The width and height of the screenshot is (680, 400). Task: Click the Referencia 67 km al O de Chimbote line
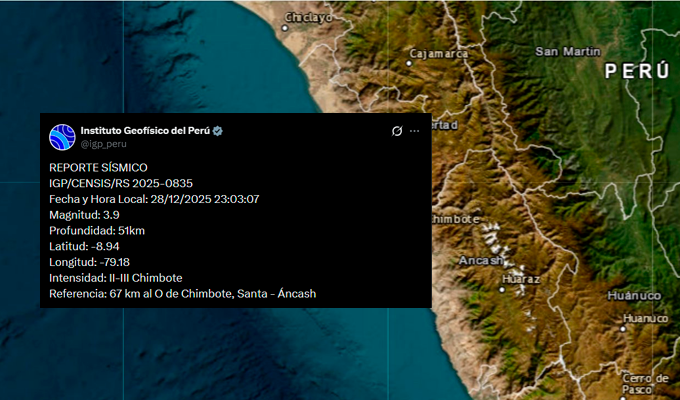click(183, 294)
